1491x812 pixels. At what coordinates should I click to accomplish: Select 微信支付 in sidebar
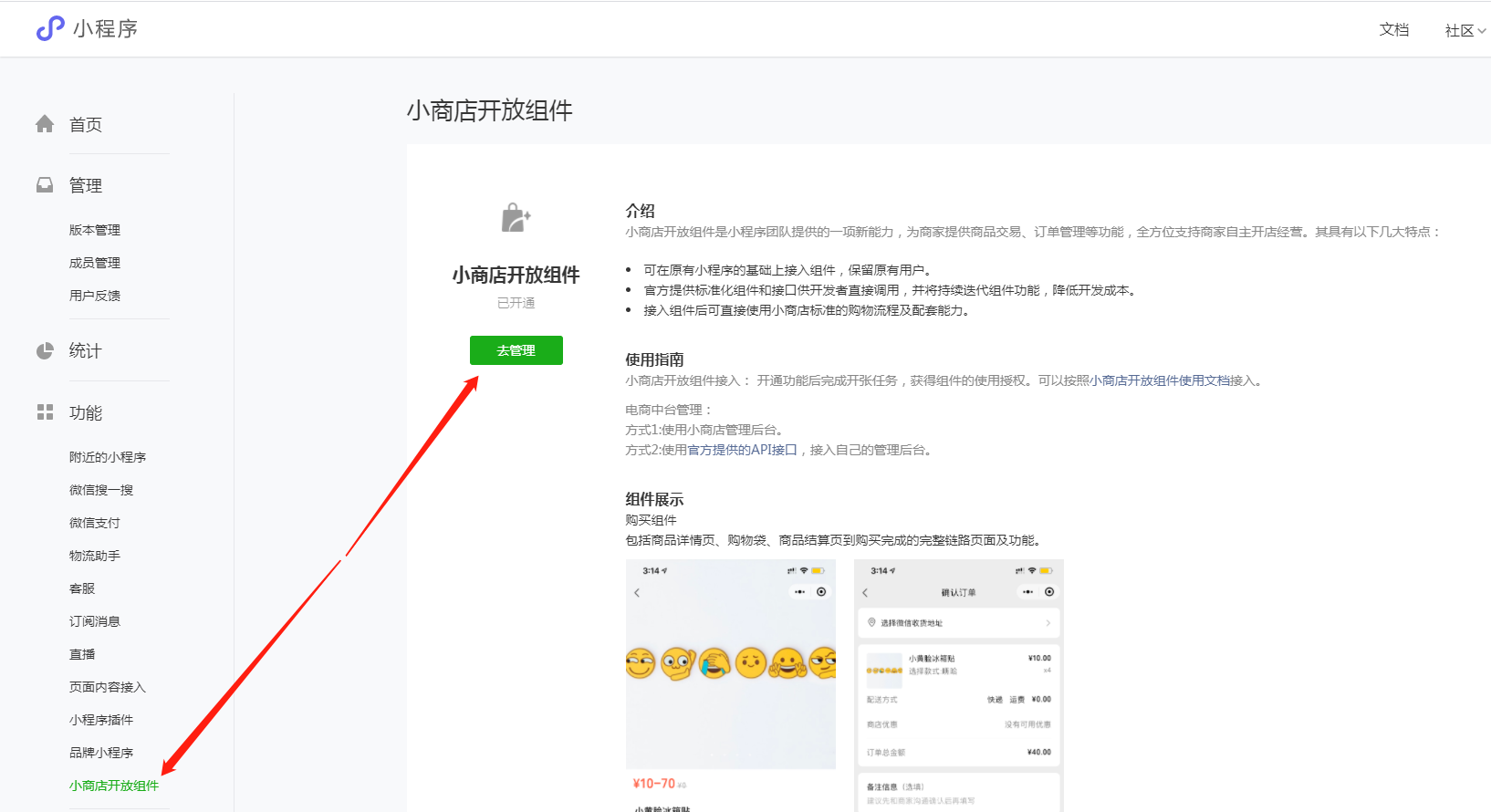click(95, 523)
